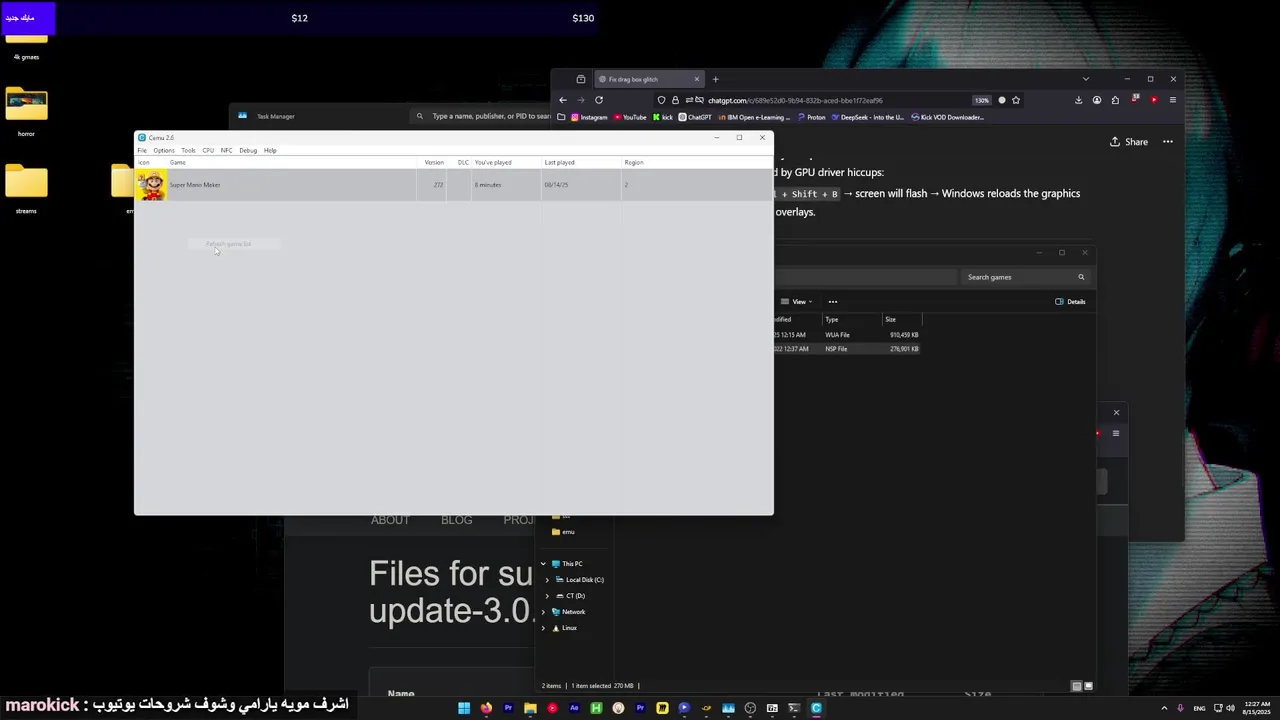
Task: Open the browser extensions puzzle icon
Action: (x=1116, y=100)
